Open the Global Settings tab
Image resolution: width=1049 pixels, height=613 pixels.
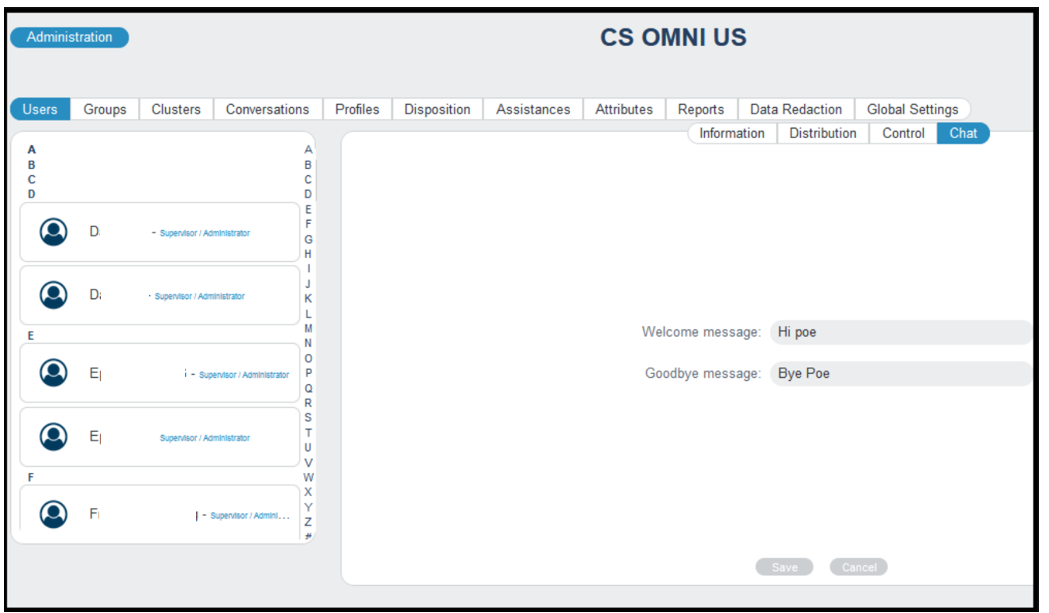point(913,109)
